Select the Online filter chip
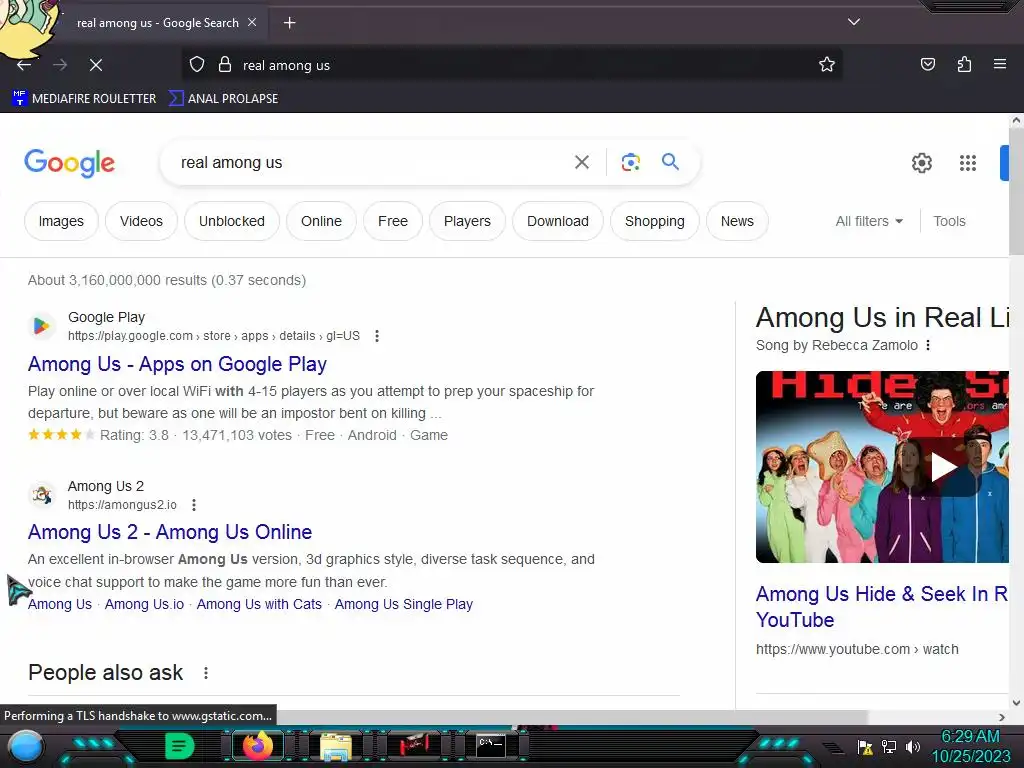The image size is (1024, 768). point(321,221)
